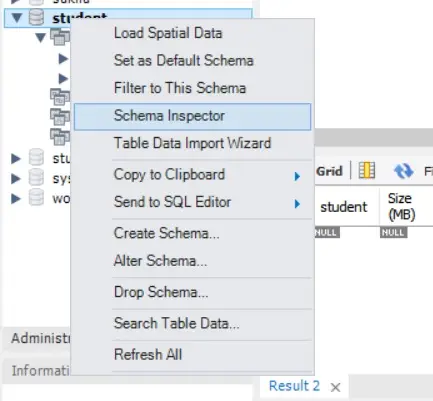This screenshot has height=401, width=433.
Task: Select the student schema name in tree
Action: pyautogui.click(x=79, y=17)
